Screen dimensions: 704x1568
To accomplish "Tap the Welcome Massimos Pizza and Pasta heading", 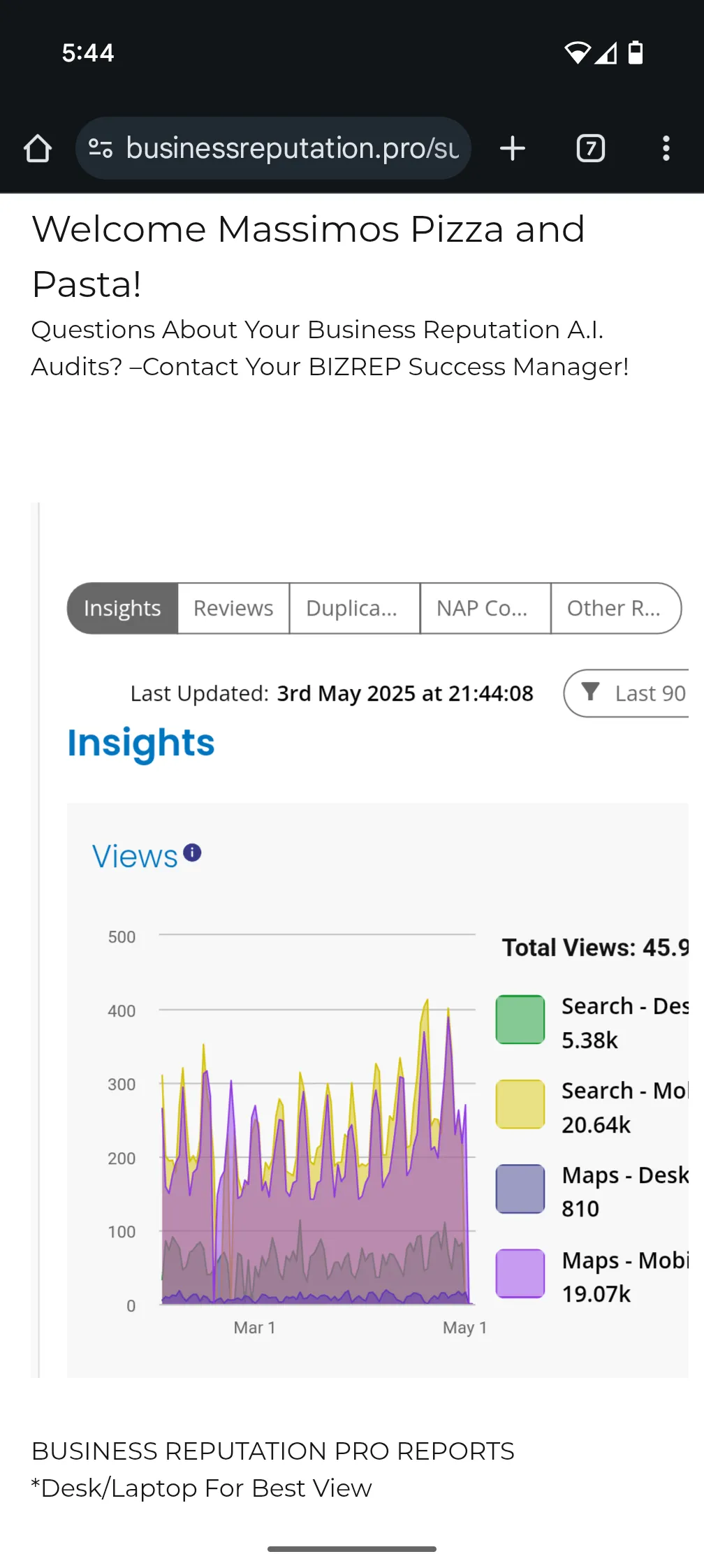I will click(308, 256).
